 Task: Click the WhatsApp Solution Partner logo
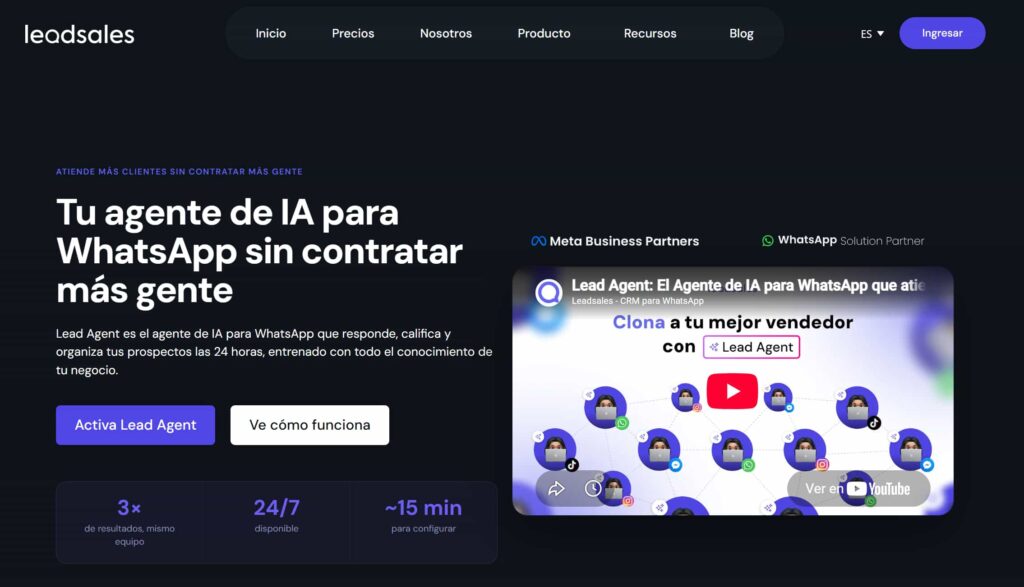842,240
